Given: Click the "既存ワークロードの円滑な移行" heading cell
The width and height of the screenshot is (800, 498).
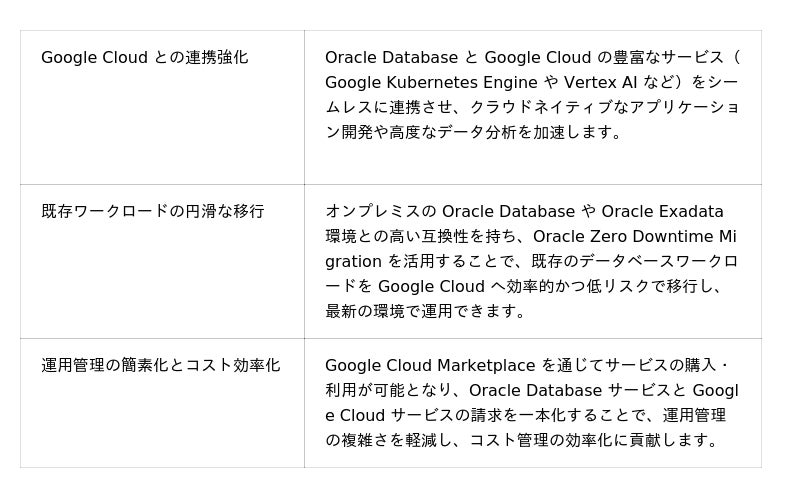Looking at the screenshot, I should (x=152, y=212).
